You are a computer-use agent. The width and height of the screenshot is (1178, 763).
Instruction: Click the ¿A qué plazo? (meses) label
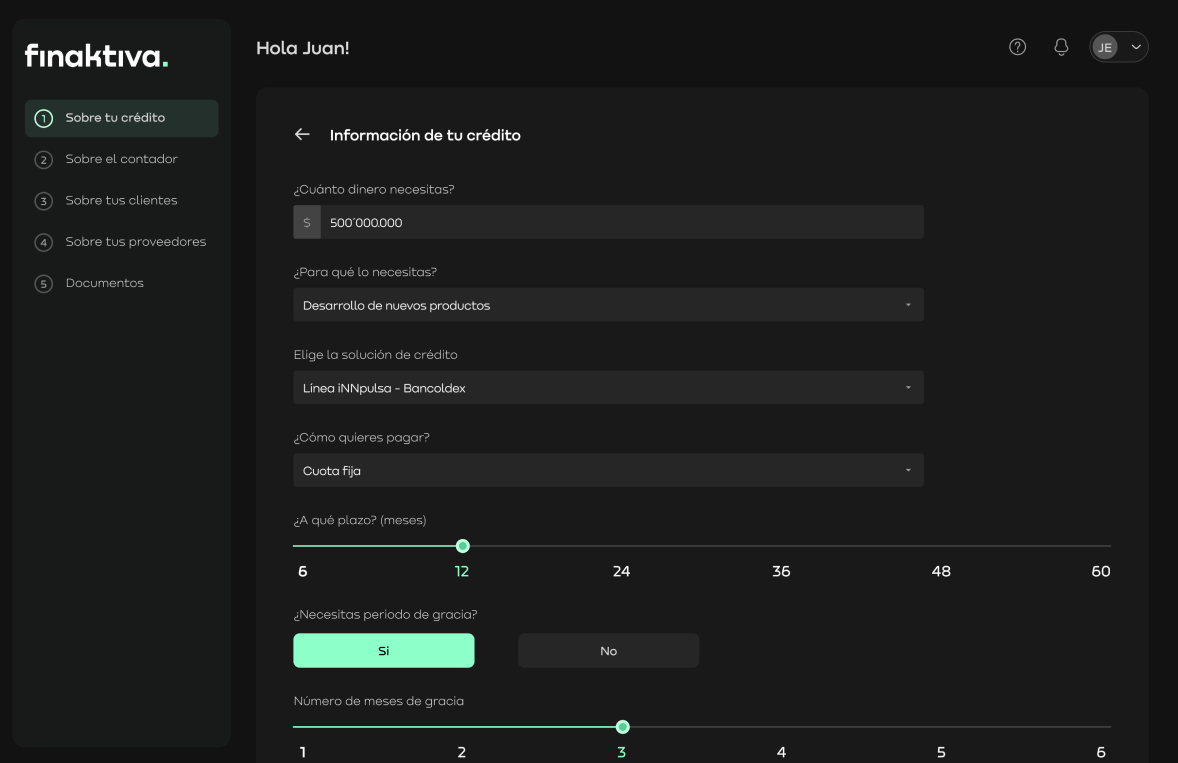coord(360,520)
